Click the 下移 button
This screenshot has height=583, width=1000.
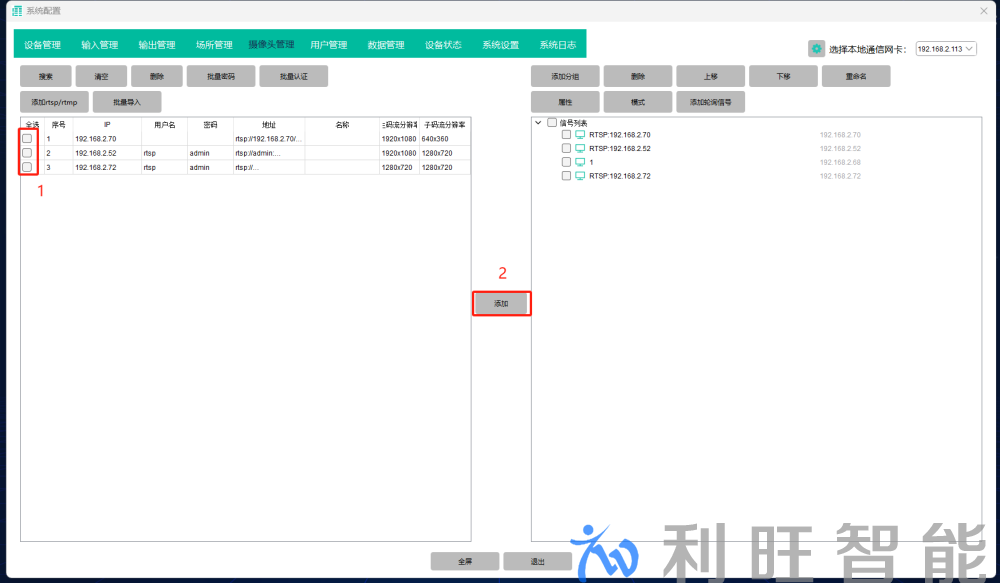coord(783,77)
